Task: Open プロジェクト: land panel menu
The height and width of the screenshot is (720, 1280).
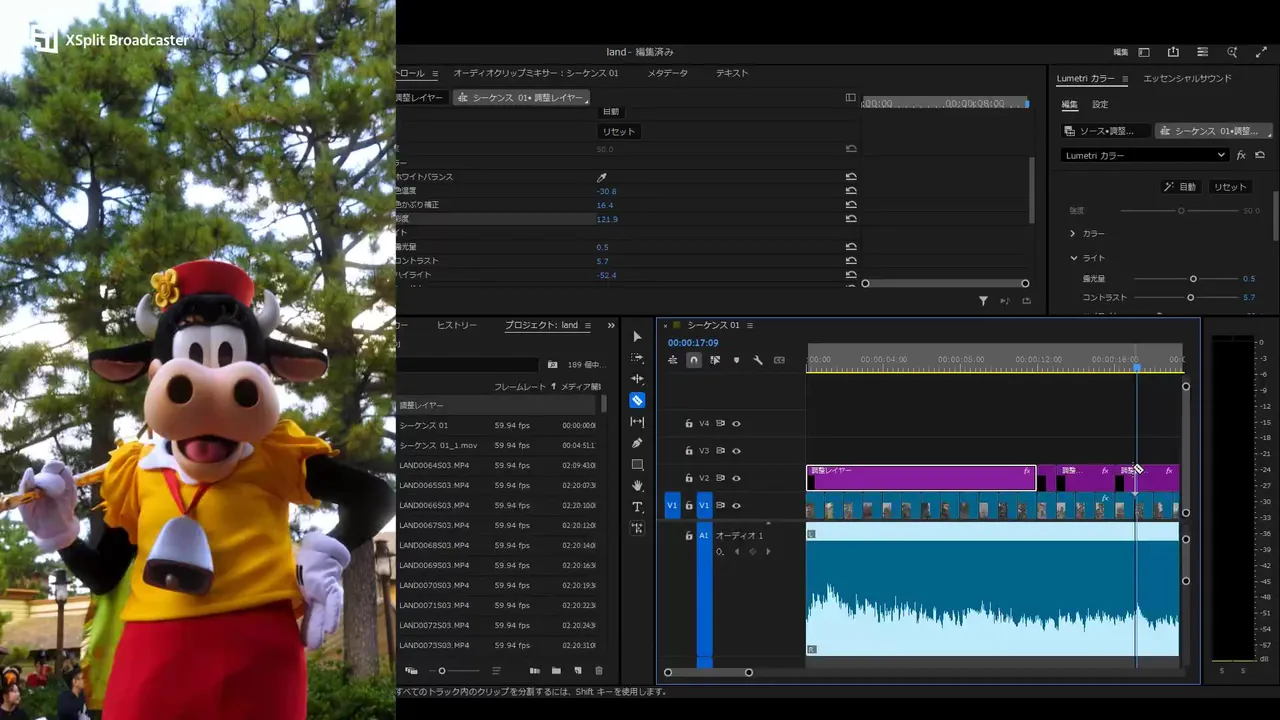Action: coord(587,325)
